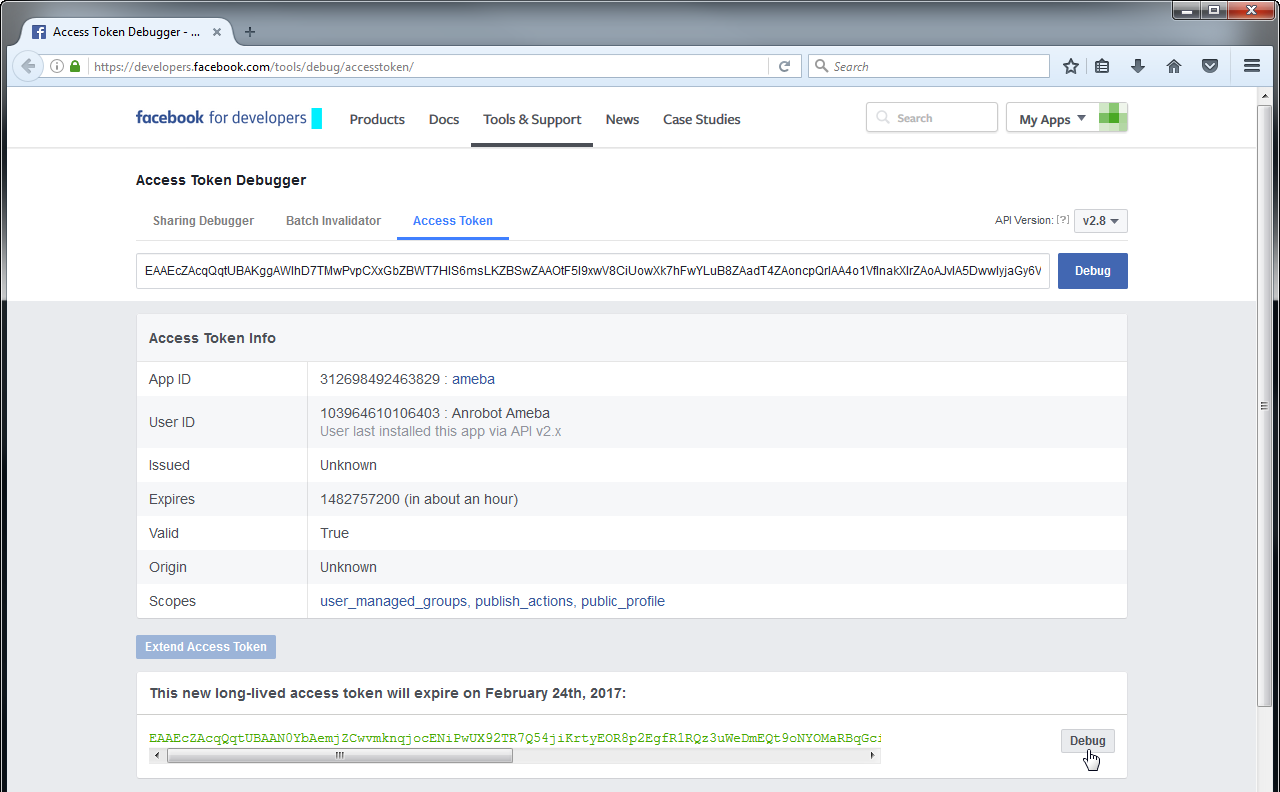Open the News menu item

coord(622,119)
